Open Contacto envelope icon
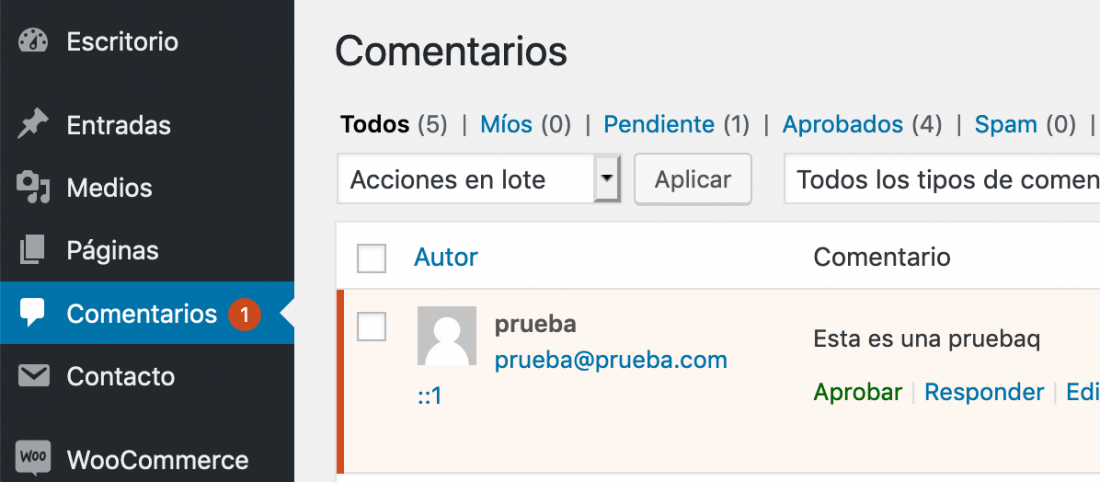Viewport: 1100px width, 482px height. click(x=33, y=376)
